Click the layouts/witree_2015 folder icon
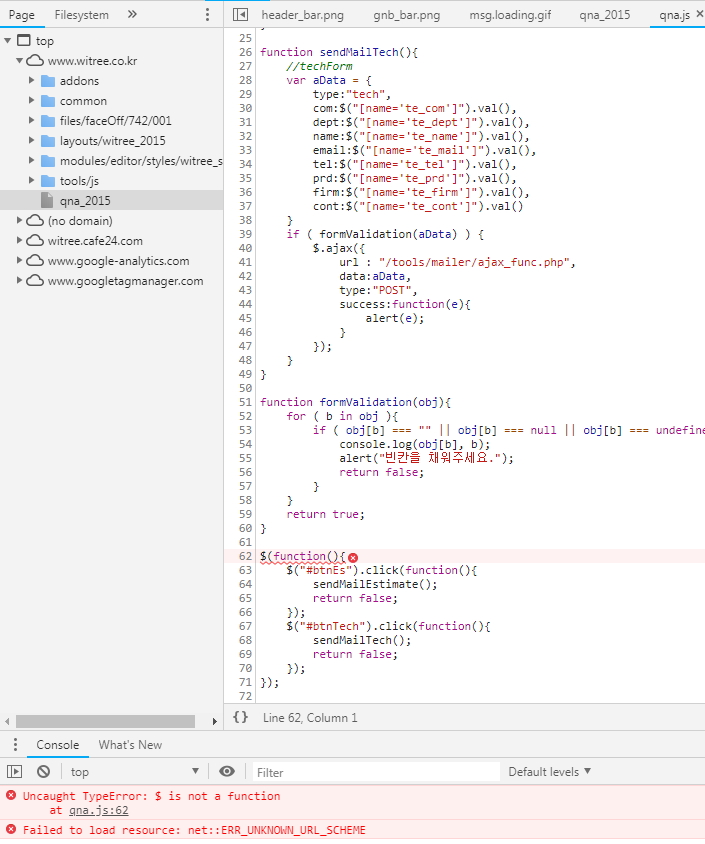Viewport: 705px width, 844px height. (x=48, y=140)
